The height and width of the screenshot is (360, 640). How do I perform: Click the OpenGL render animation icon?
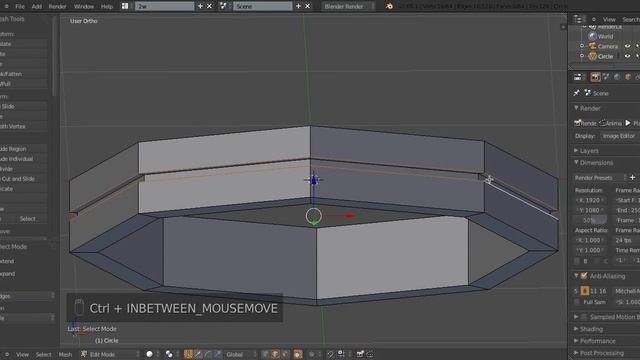click(370, 354)
